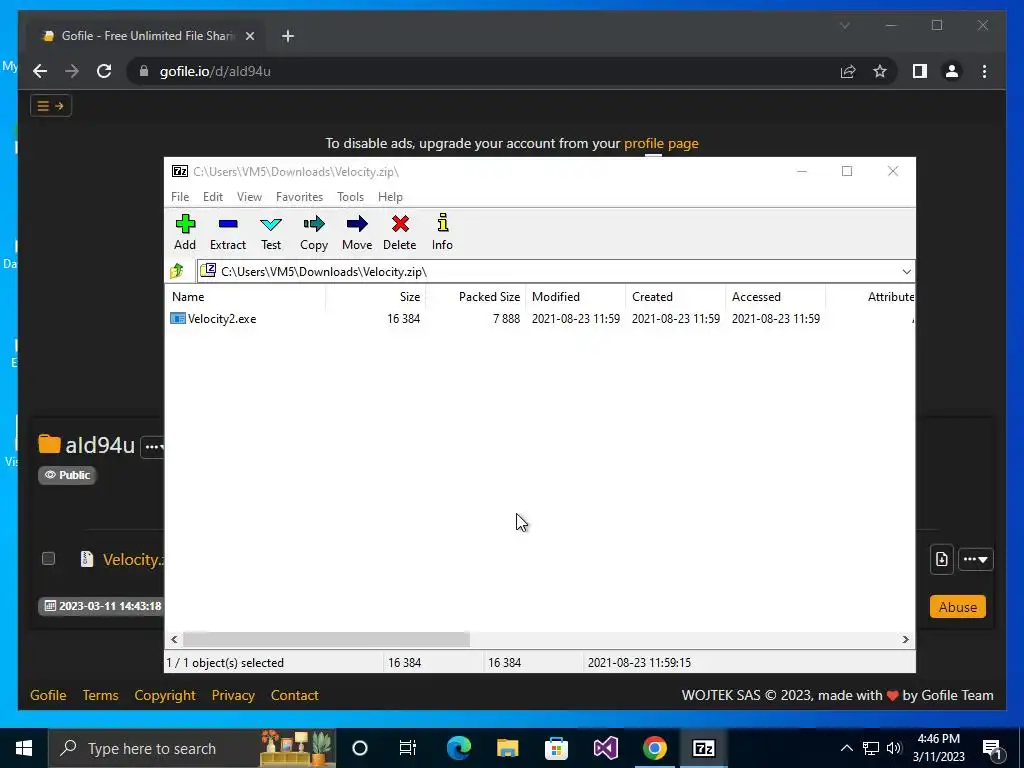Run the Test archive tool
This screenshot has height=768, width=1024.
coord(271,232)
